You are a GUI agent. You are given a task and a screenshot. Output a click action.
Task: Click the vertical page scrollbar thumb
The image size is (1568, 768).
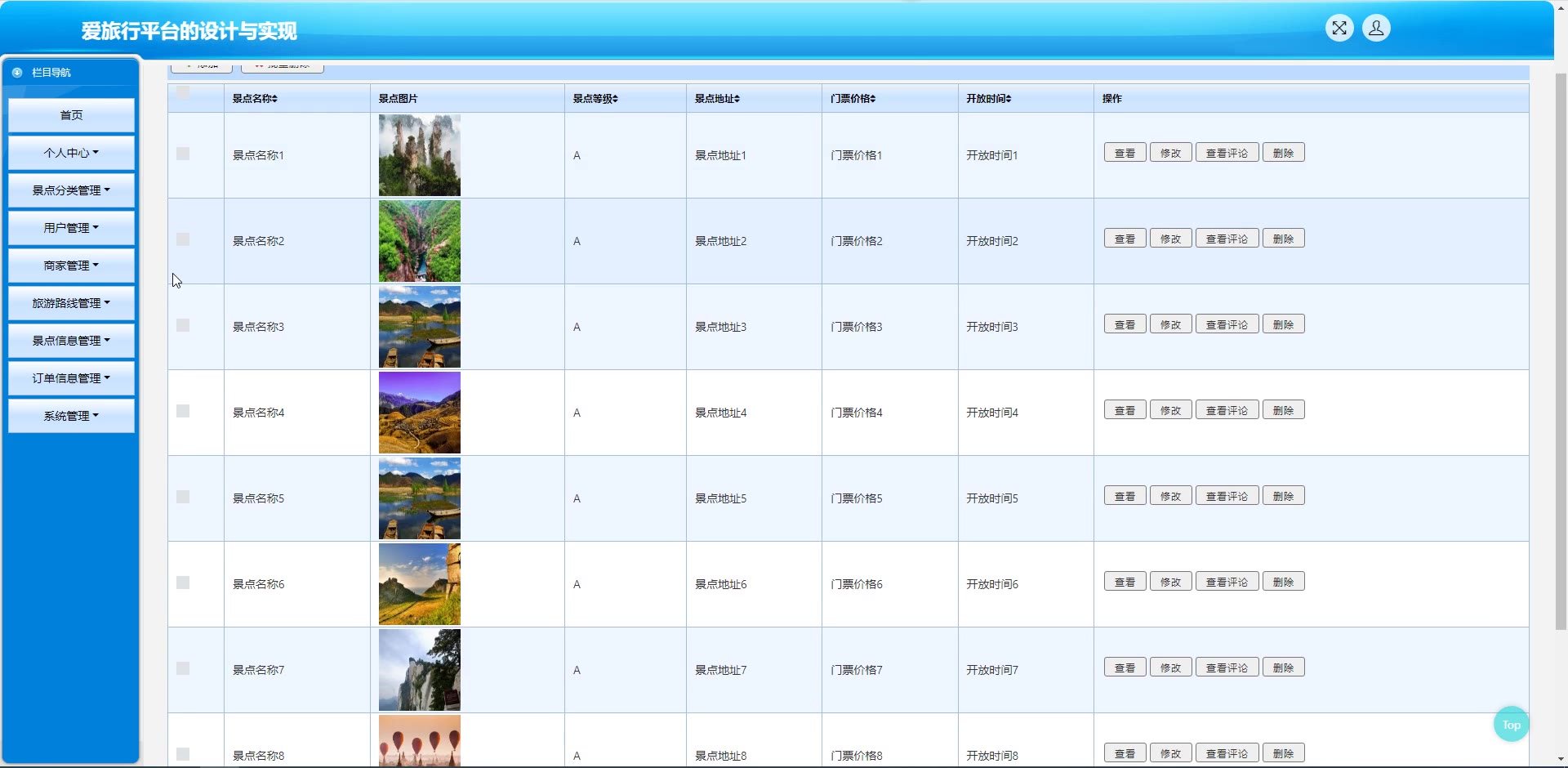coord(1561,351)
